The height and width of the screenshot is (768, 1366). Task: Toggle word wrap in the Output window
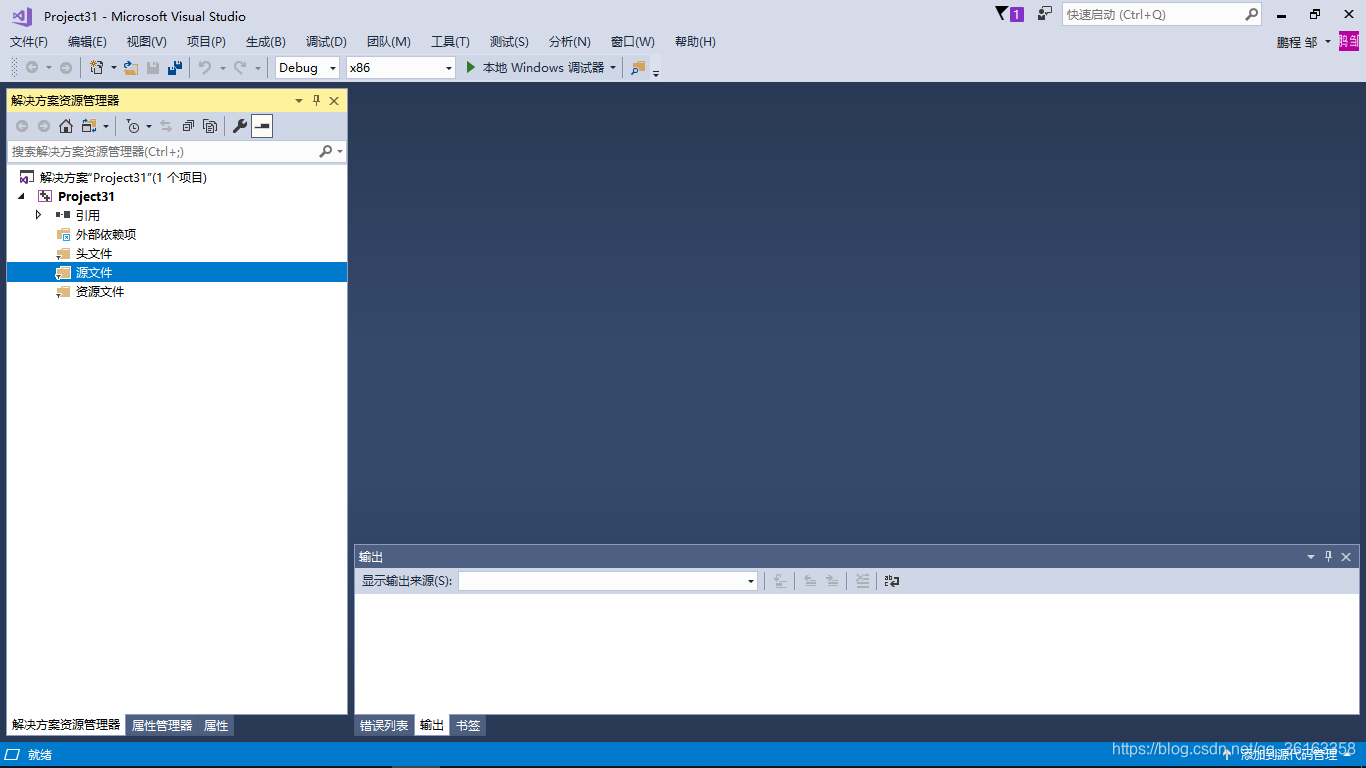890,580
